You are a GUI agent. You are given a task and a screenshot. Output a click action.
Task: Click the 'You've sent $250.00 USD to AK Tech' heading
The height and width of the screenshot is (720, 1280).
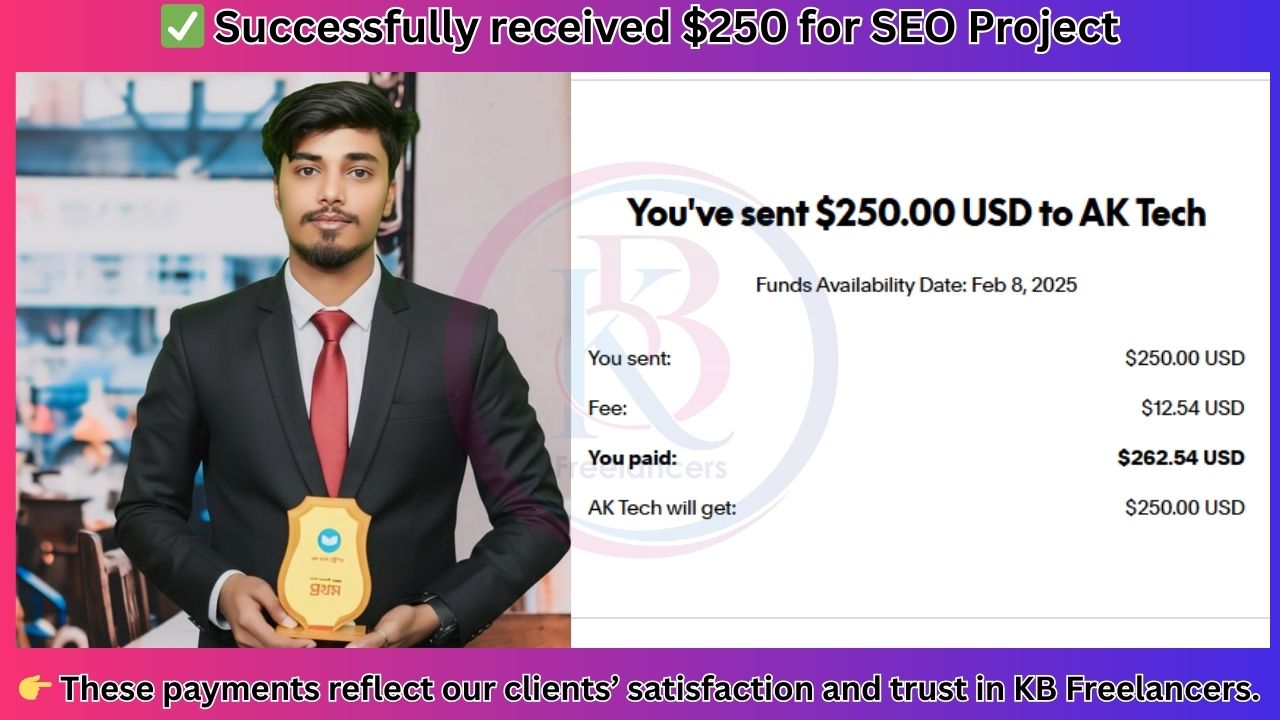(916, 212)
